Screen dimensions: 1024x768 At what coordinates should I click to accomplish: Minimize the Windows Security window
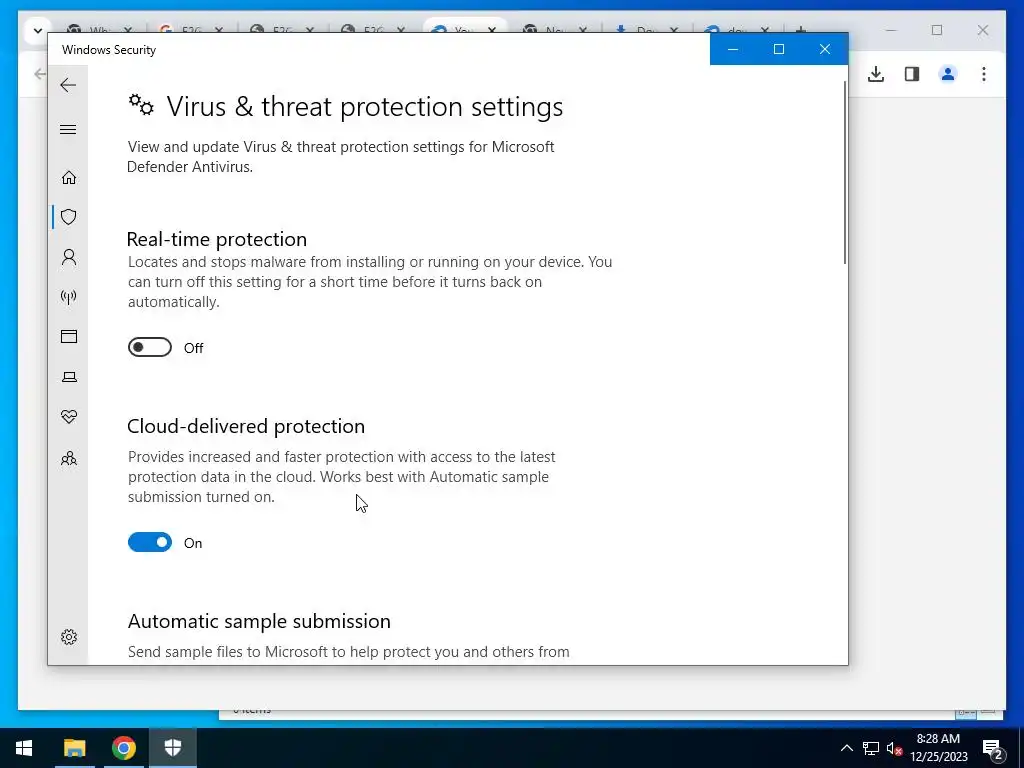pyautogui.click(x=733, y=49)
